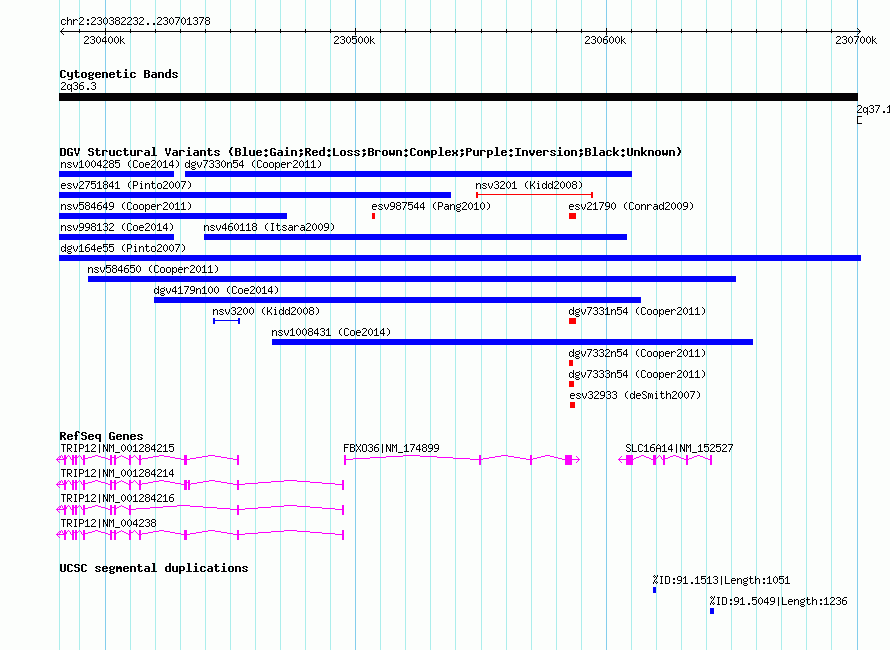890x650 pixels.
Task: Select the dgv7331n54 (Cooper2011) label
Action: [x=637, y=311]
